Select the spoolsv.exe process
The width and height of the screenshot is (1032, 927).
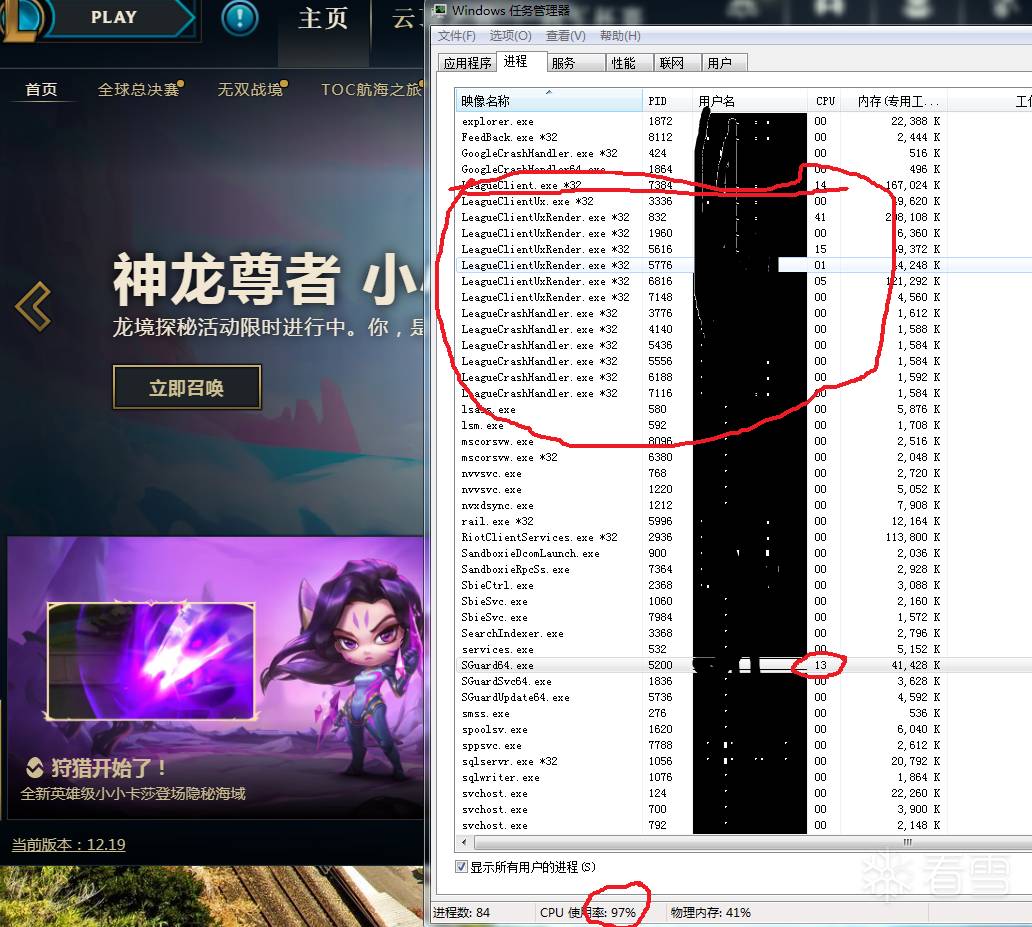coord(744,729)
